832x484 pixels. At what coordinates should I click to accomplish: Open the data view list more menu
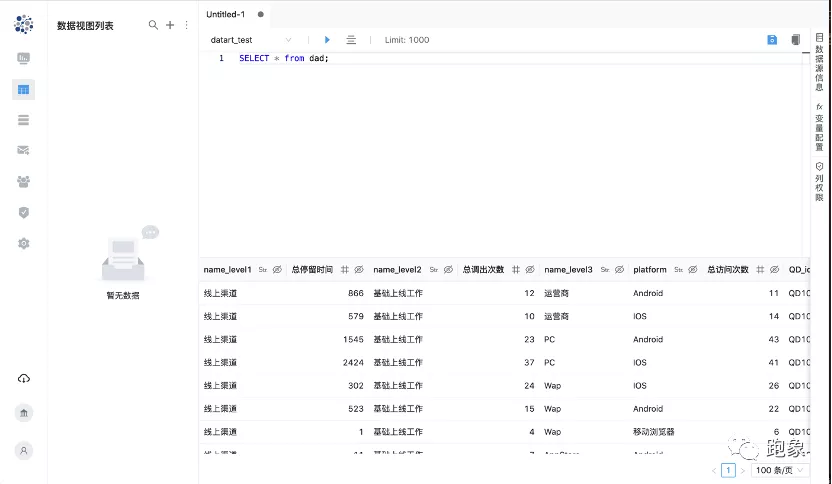click(186, 25)
